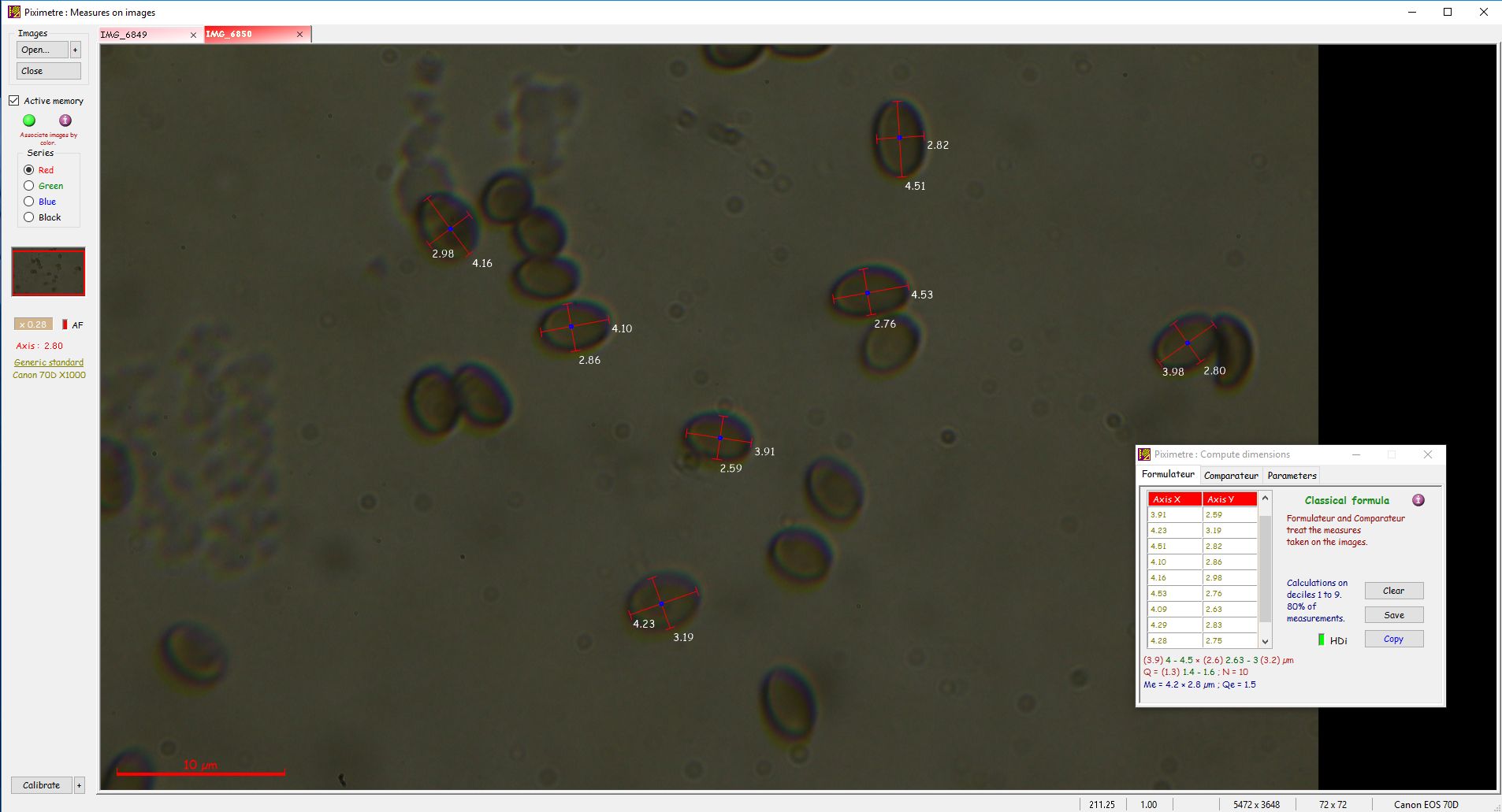Screen dimensions: 1502x812
Task: Close the IMG_6850 tab with its X
Action: coord(299,35)
